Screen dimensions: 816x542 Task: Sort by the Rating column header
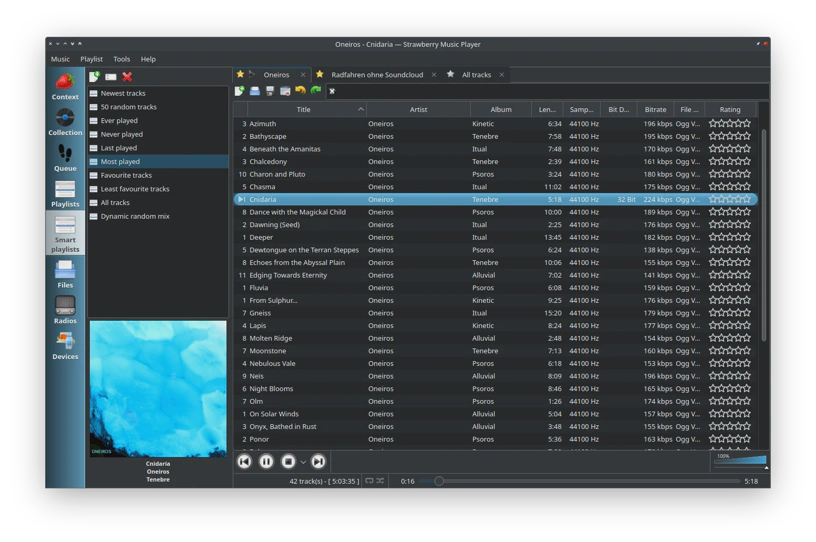(x=730, y=109)
